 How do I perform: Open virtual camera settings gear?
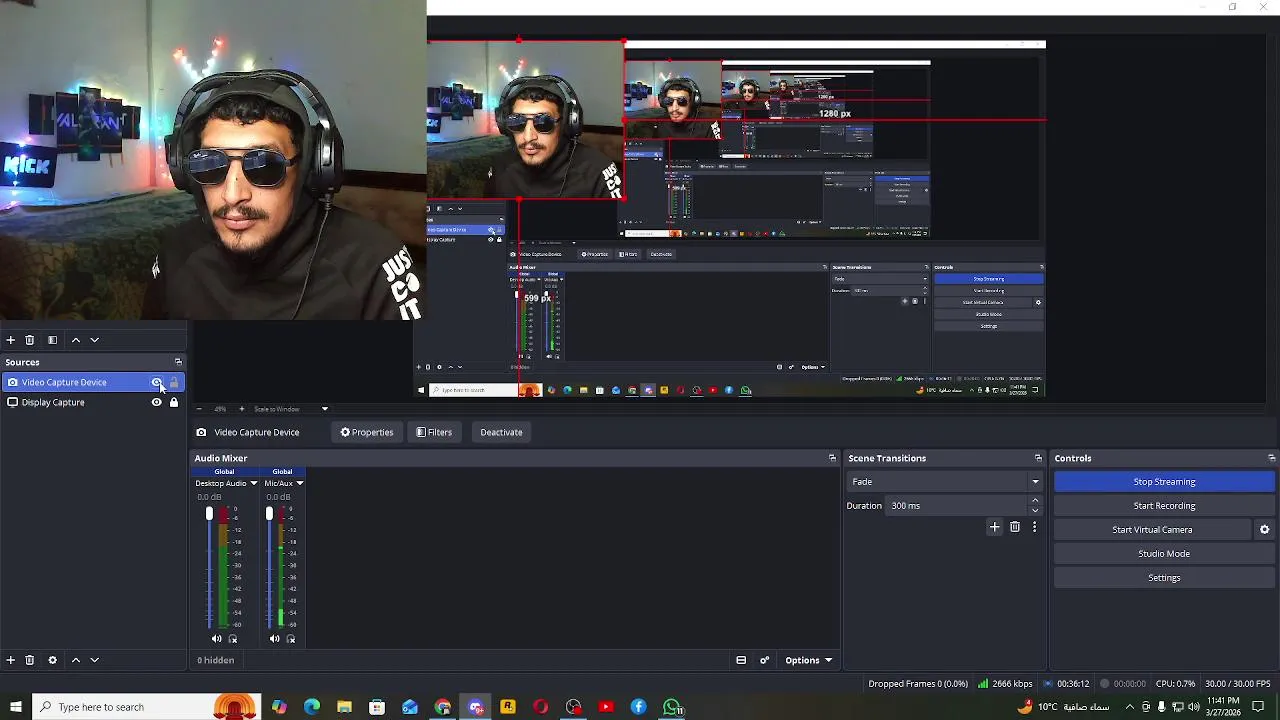(x=1264, y=530)
